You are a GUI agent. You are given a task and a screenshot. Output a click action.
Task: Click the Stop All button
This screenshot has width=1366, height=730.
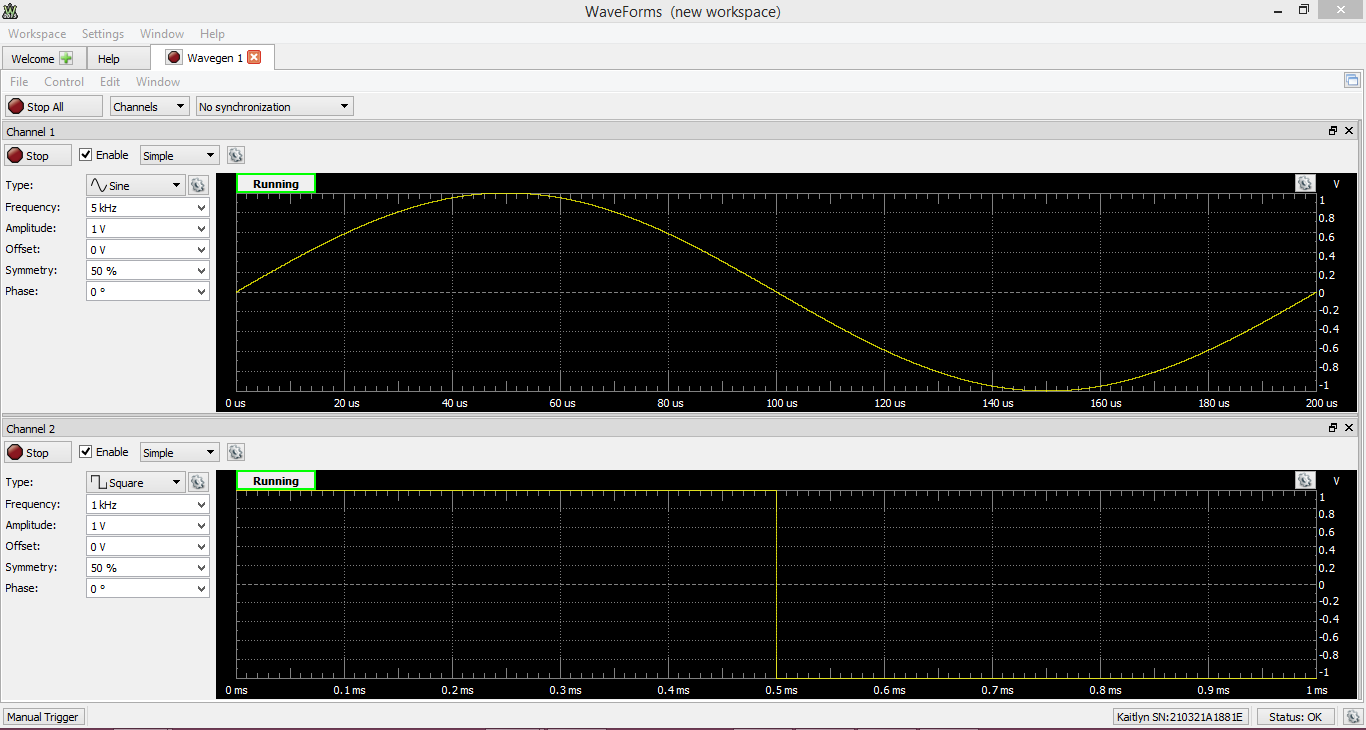click(54, 106)
